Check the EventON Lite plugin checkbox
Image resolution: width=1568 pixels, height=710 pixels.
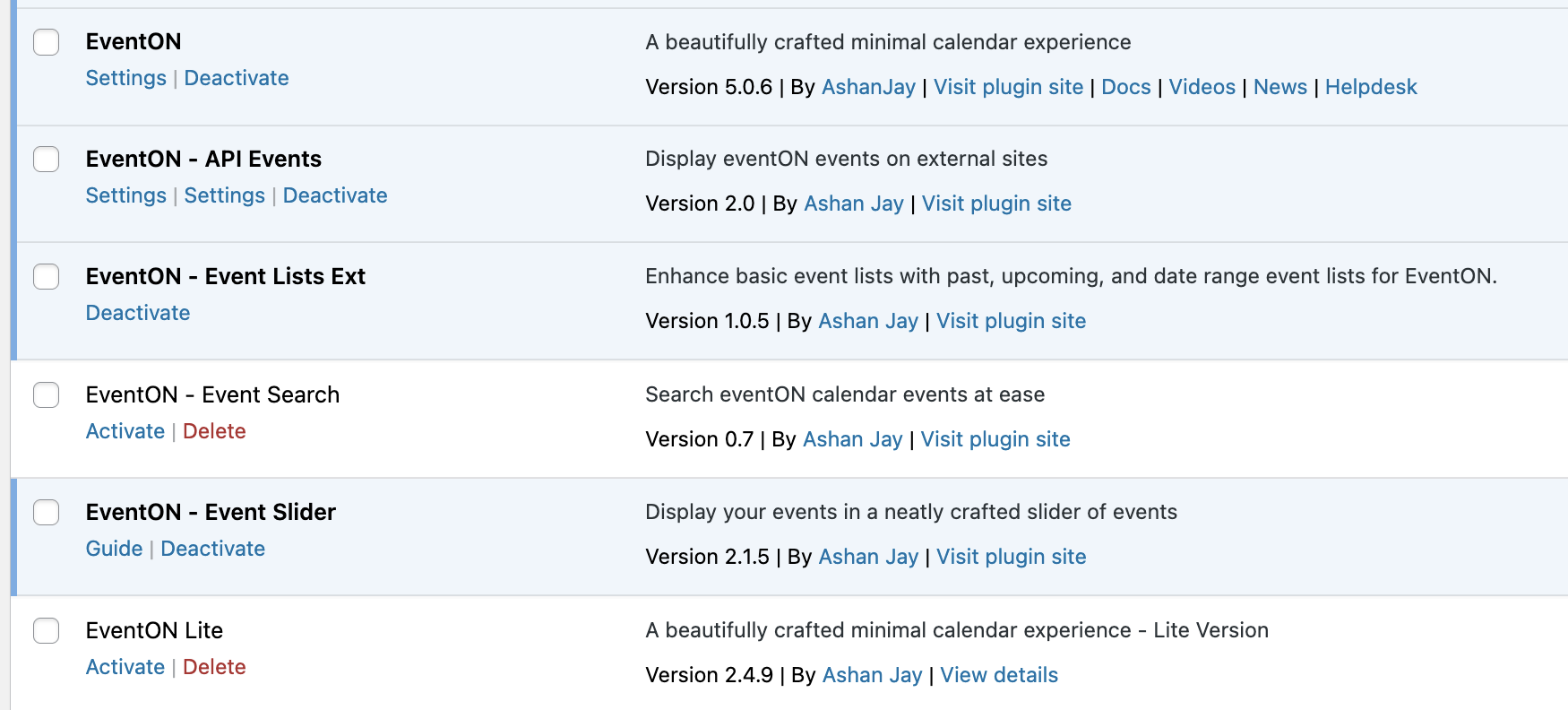[x=47, y=631]
